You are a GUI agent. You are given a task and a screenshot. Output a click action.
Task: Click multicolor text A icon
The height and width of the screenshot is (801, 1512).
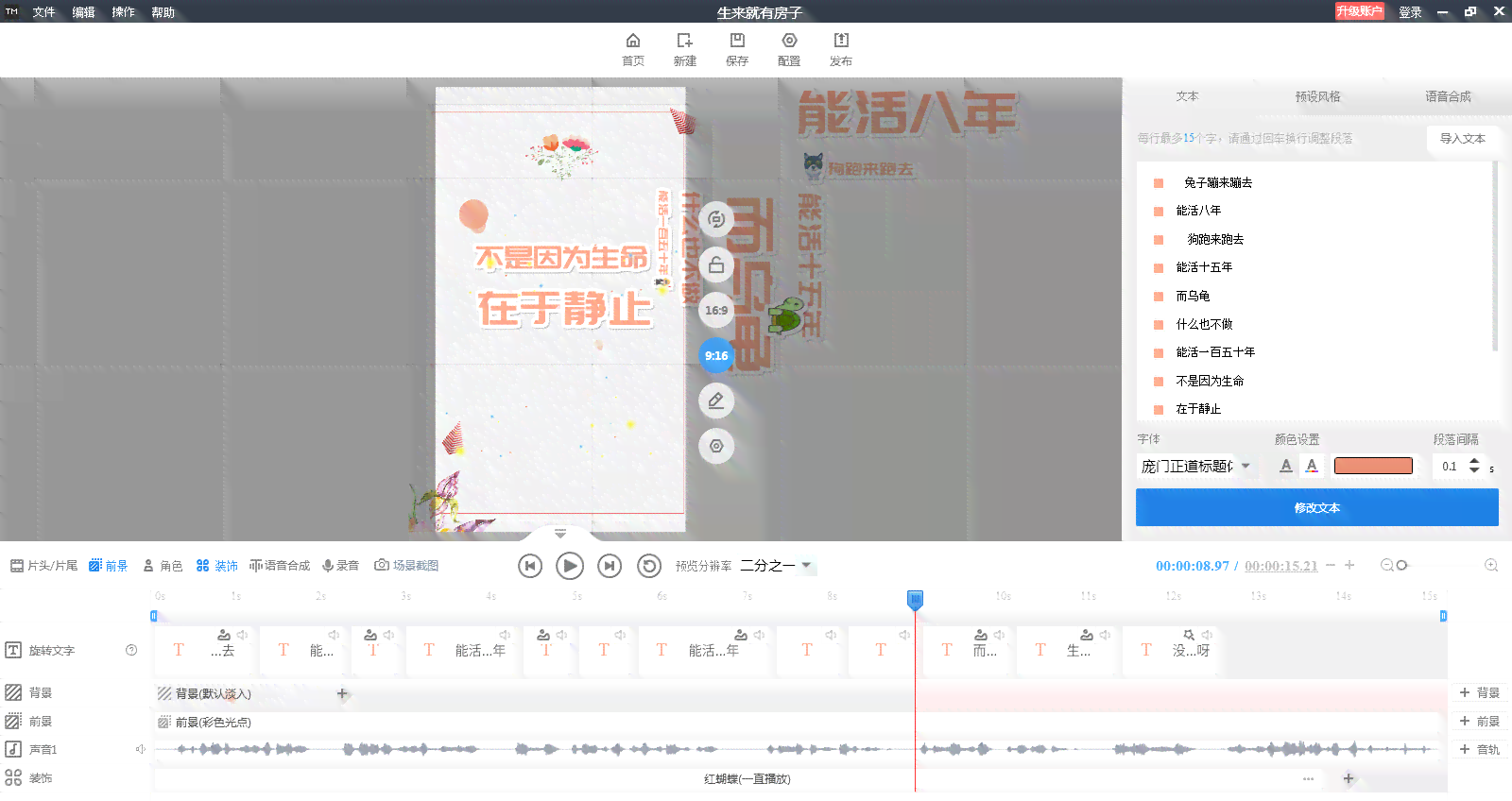[1312, 466]
